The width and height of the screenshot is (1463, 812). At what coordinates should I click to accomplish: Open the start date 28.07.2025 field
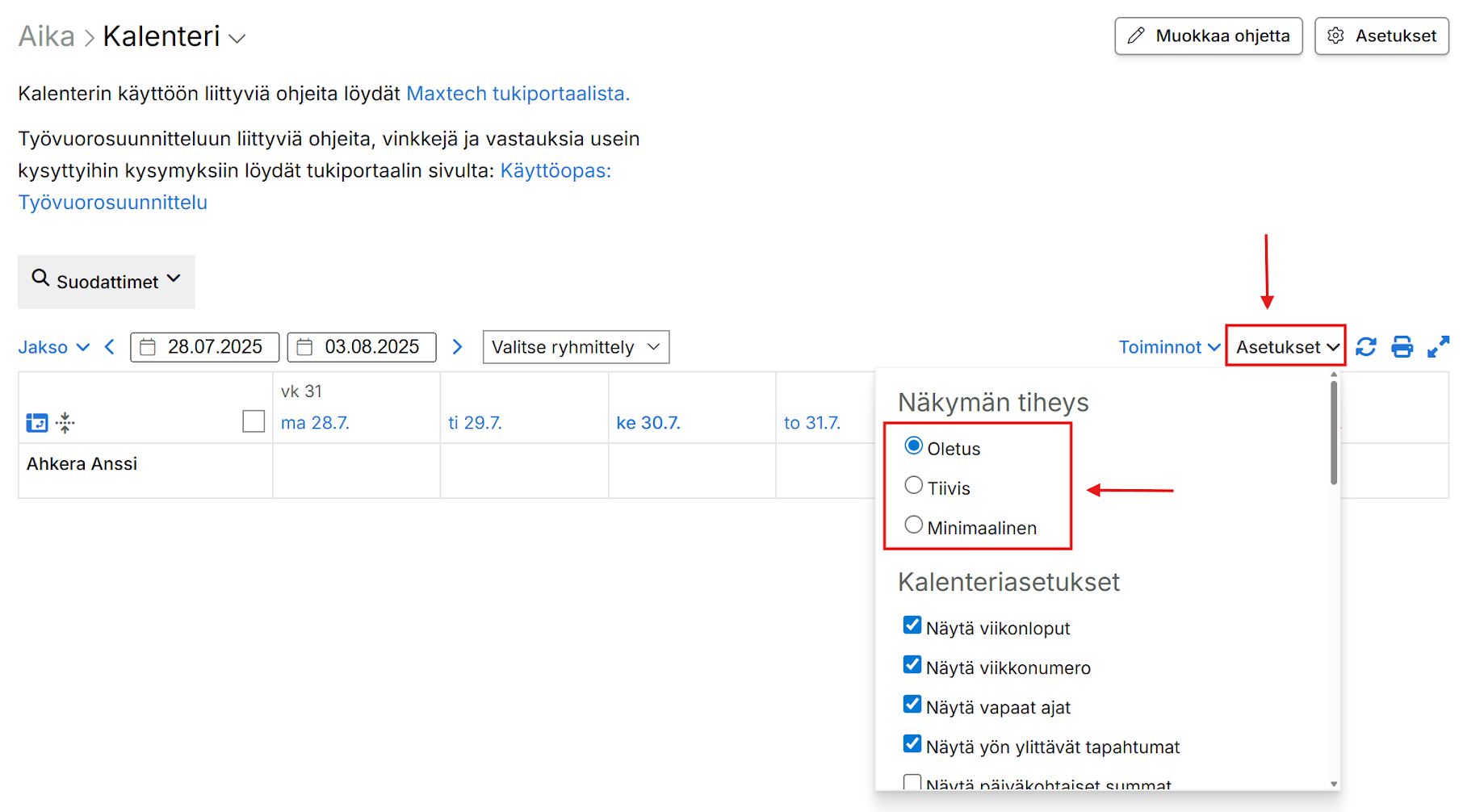pos(204,347)
